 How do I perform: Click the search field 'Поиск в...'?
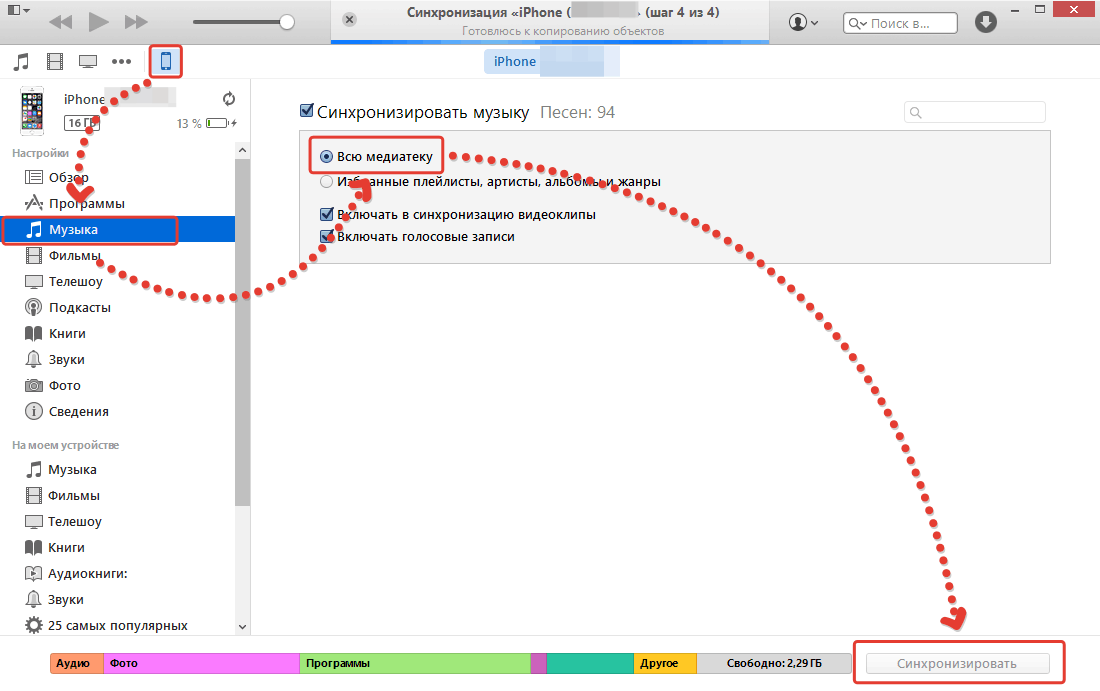(x=900, y=23)
